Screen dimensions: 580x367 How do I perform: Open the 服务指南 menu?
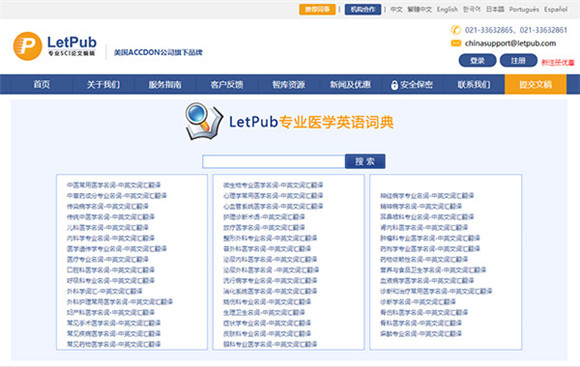[x=165, y=84]
